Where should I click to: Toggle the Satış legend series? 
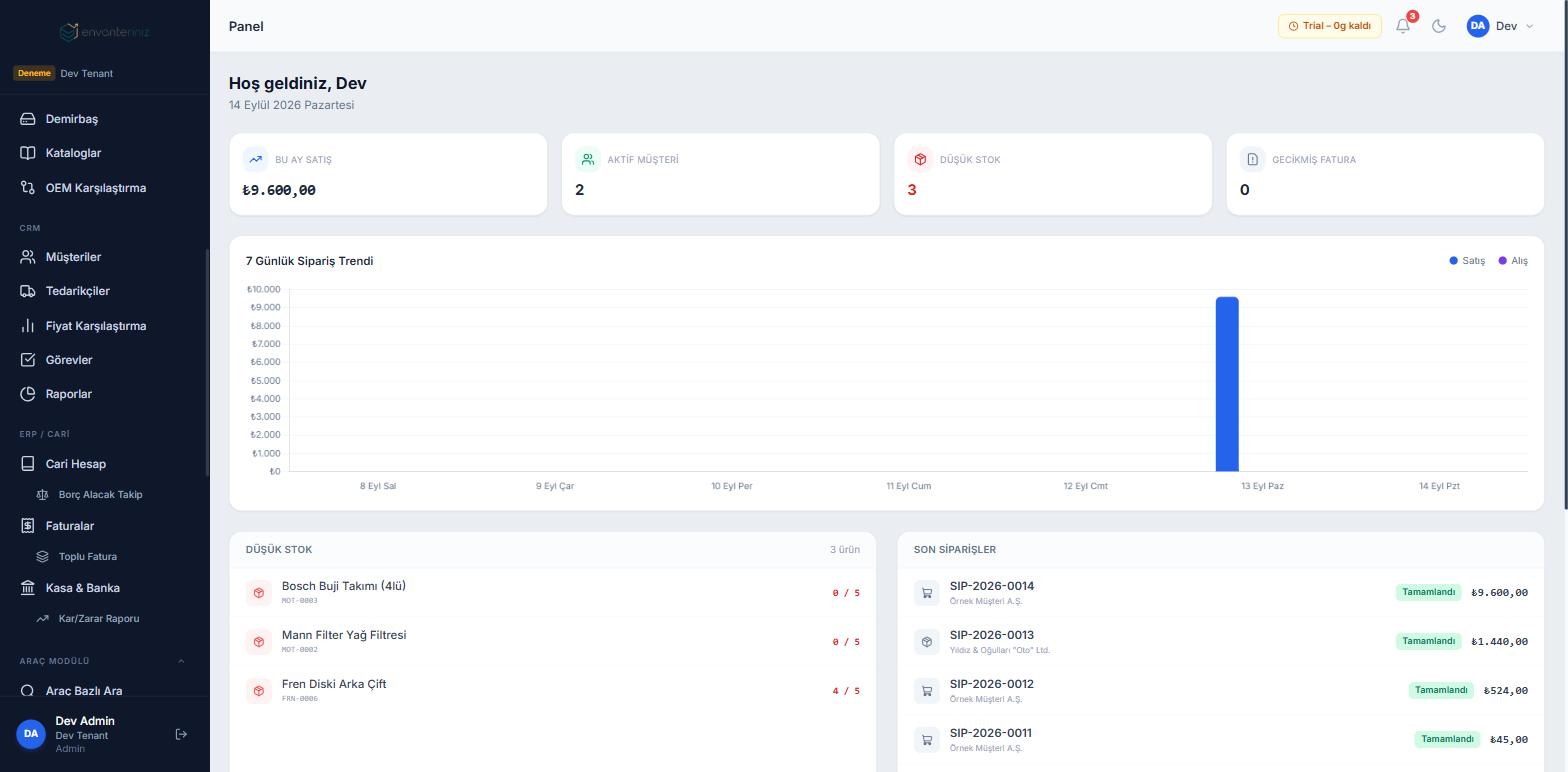[x=1467, y=261]
